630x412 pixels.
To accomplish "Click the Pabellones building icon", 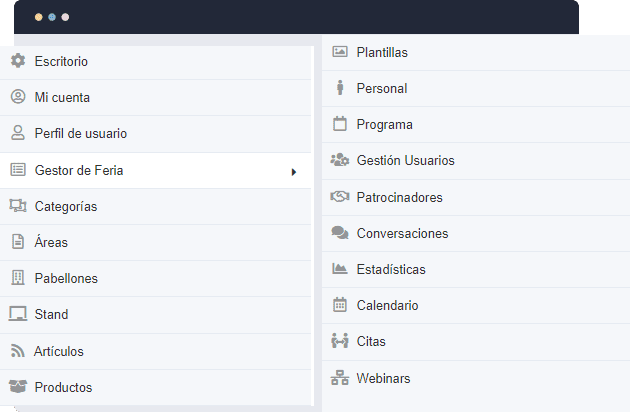I will [17, 278].
